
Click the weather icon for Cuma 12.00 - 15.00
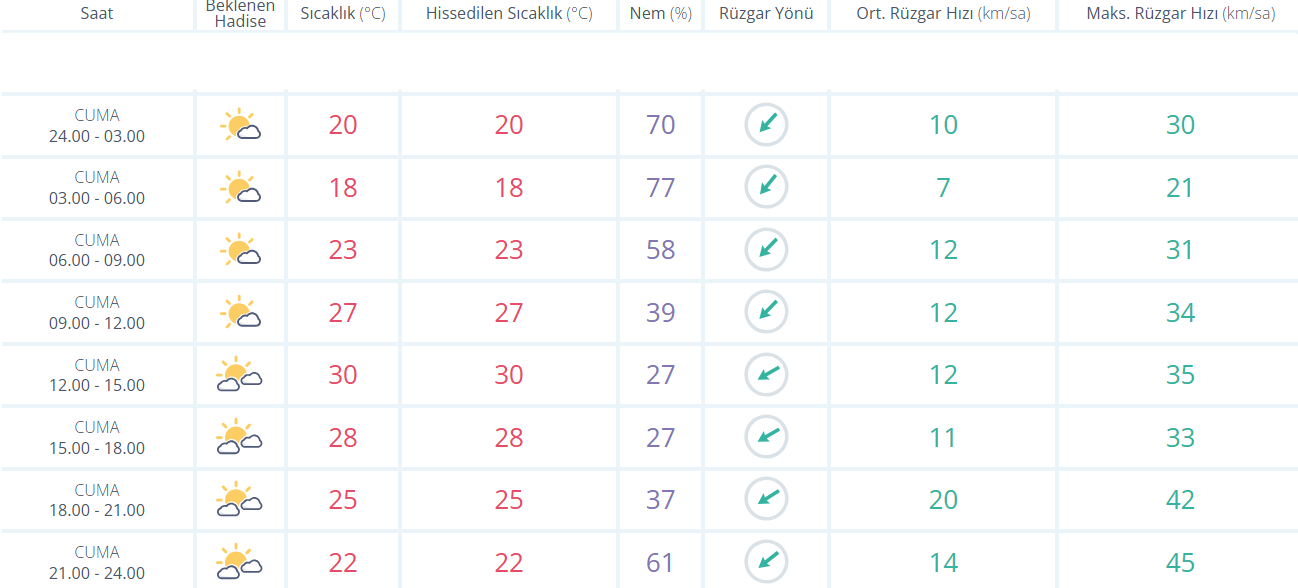coord(240,374)
